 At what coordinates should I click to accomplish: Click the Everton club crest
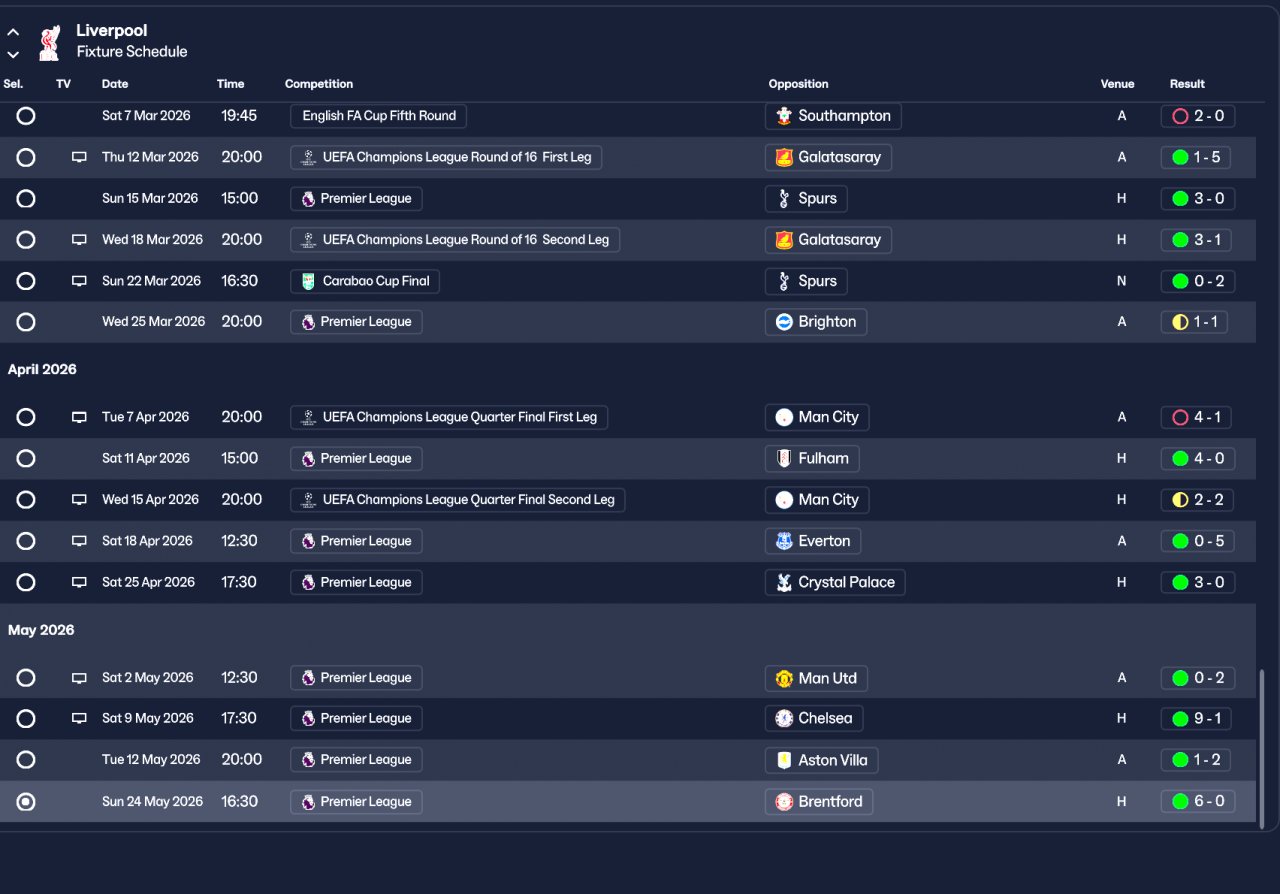(784, 541)
